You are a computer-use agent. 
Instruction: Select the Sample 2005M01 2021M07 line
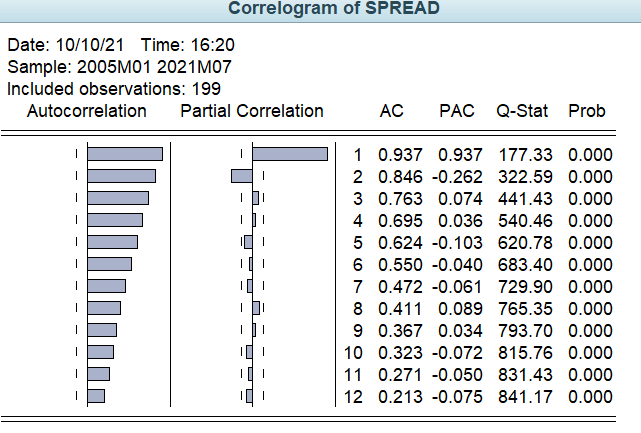point(119,67)
